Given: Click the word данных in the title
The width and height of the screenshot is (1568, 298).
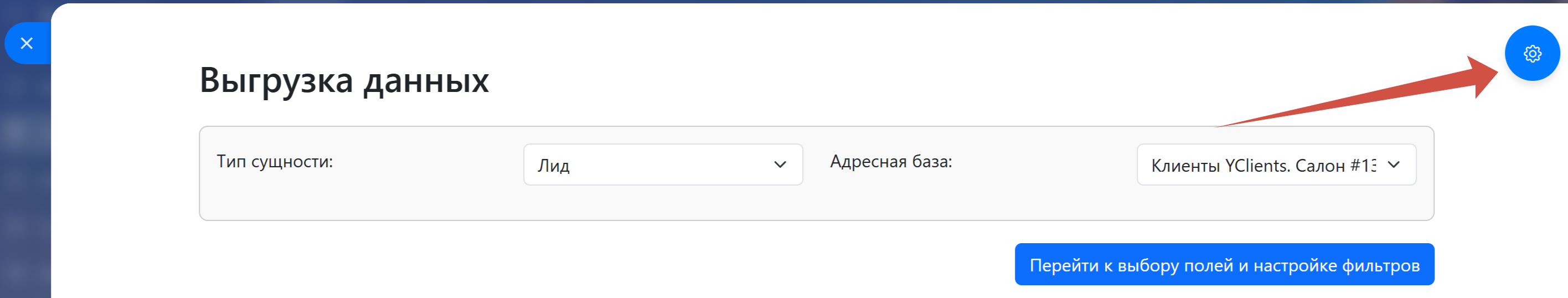Looking at the screenshot, I should [x=426, y=80].
